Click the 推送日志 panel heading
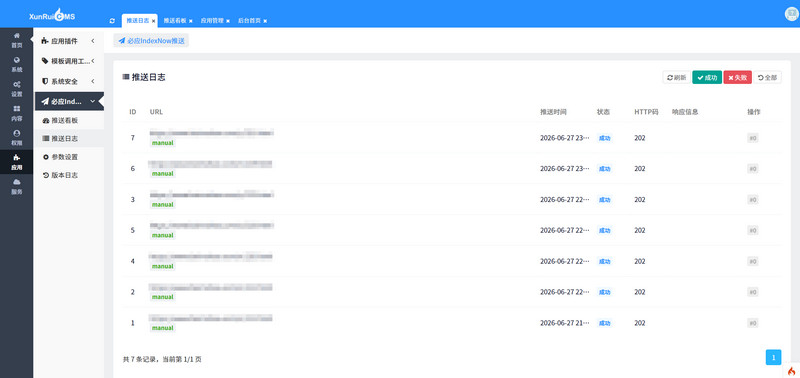This screenshot has height=378, width=800. [x=144, y=78]
